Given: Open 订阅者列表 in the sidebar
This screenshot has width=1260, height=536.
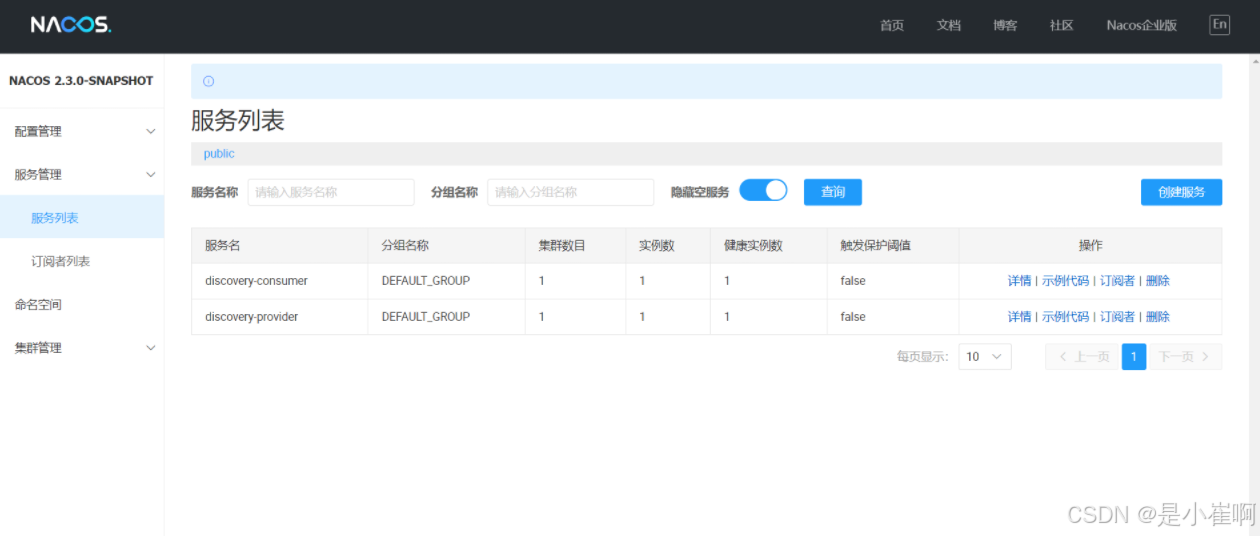Looking at the screenshot, I should coord(82,261).
